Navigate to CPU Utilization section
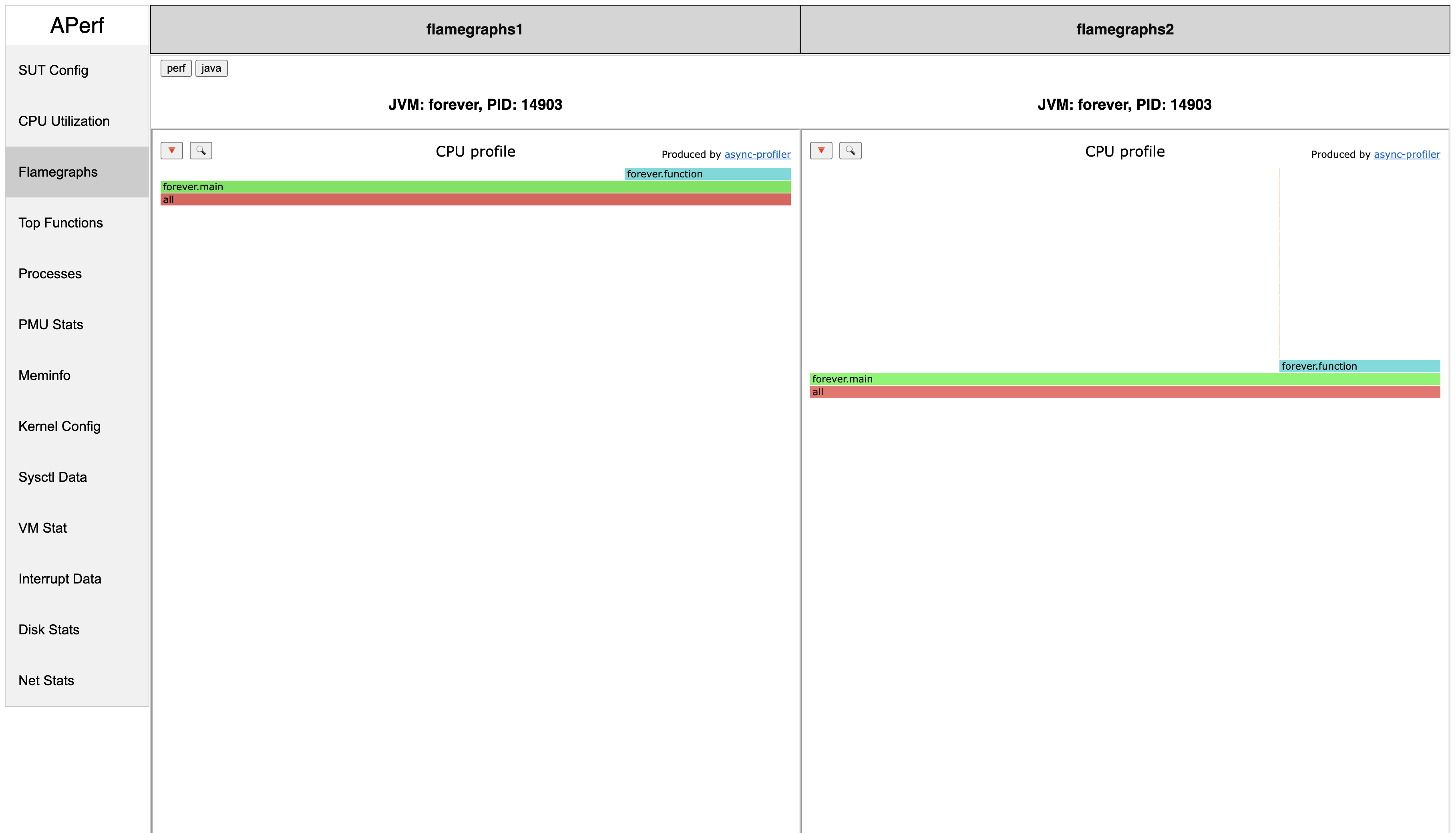The height and width of the screenshot is (833, 1456). tap(65, 121)
